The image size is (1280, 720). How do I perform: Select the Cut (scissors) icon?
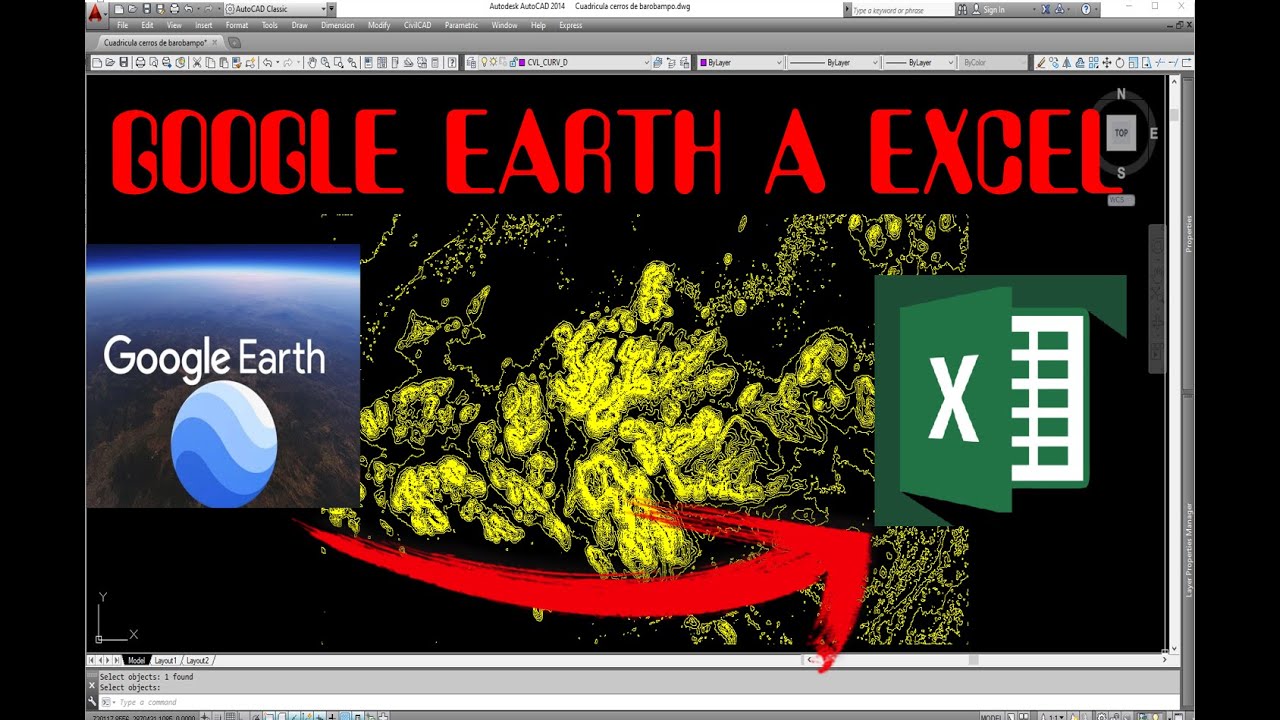point(196,62)
